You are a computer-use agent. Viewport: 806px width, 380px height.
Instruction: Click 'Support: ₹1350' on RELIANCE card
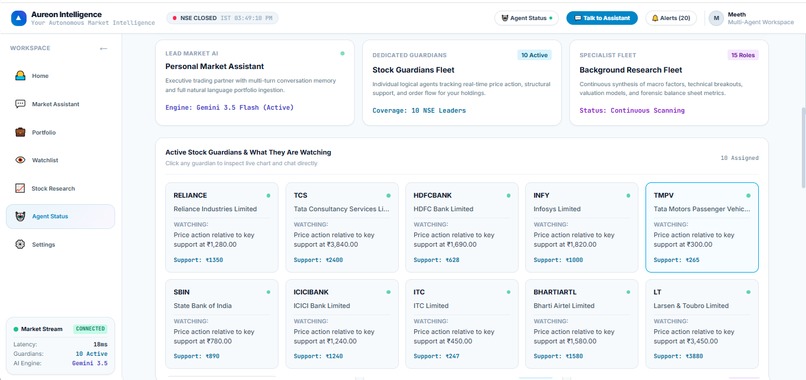coord(198,260)
